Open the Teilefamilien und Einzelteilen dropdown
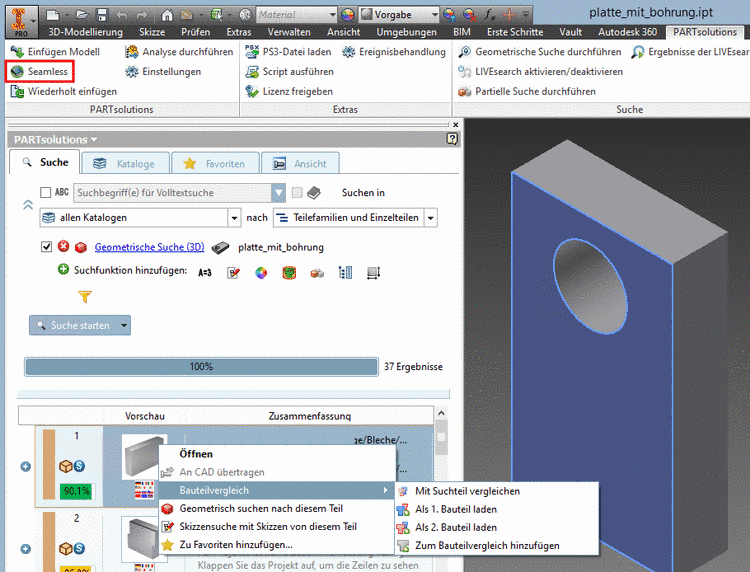Image resolution: width=750 pixels, height=572 pixels. click(431, 218)
